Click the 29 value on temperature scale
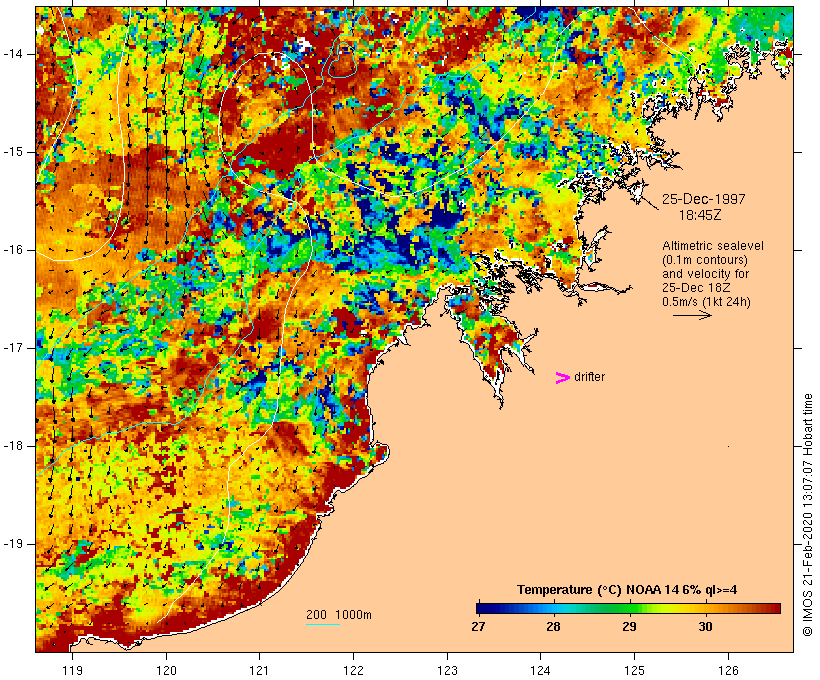Image resolution: width=820 pixels, height=680 pixels. point(630,626)
